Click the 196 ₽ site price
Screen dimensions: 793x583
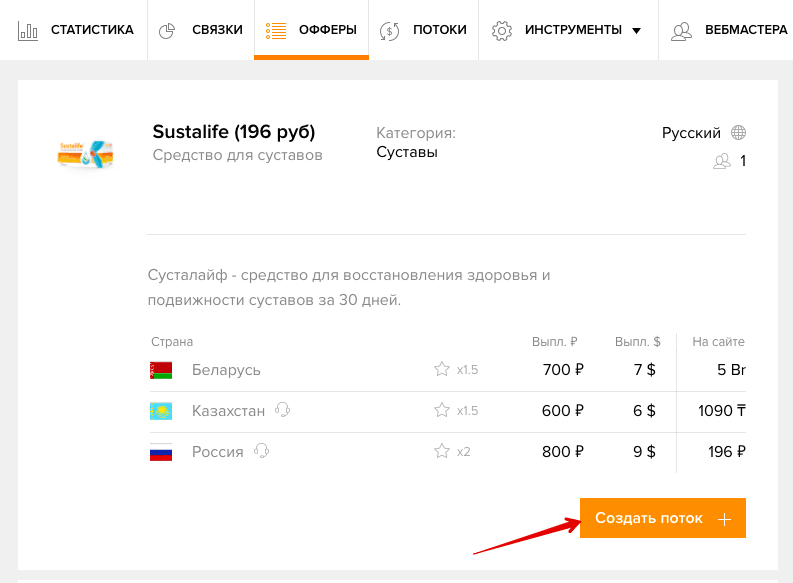click(x=727, y=452)
